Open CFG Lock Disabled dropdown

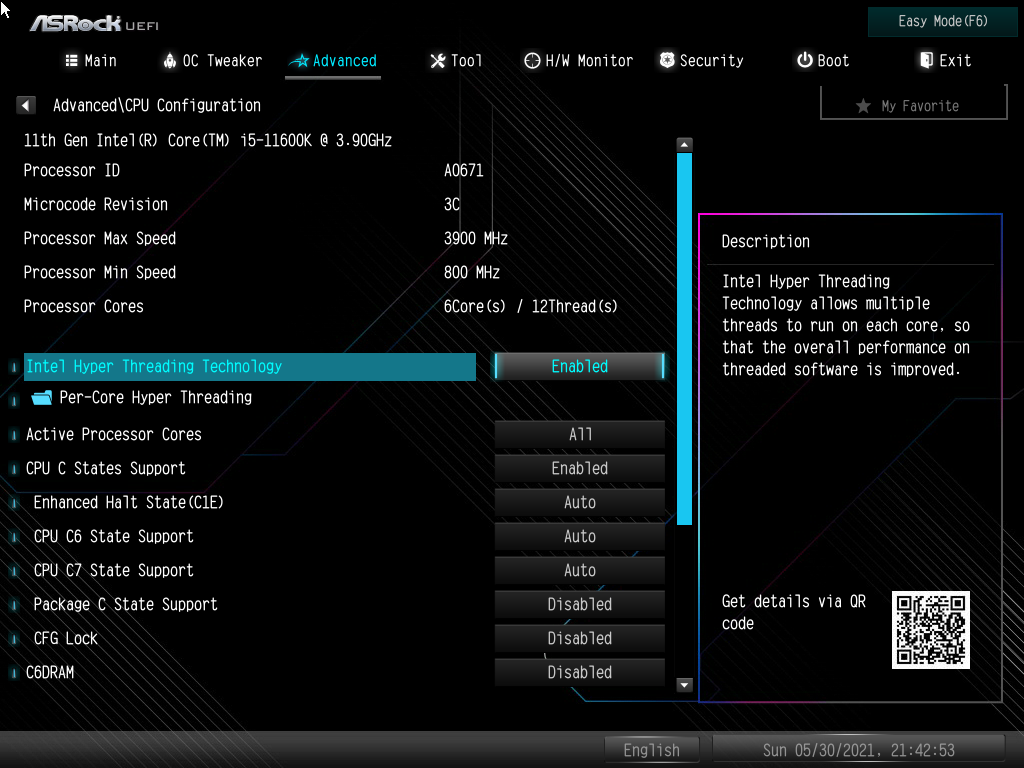click(x=580, y=638)
